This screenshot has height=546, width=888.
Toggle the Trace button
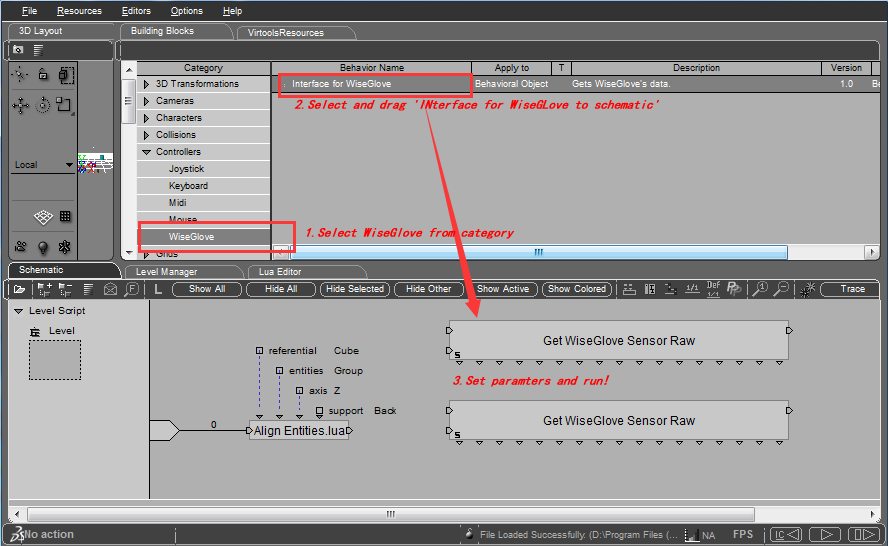click(x=852, y=289)
